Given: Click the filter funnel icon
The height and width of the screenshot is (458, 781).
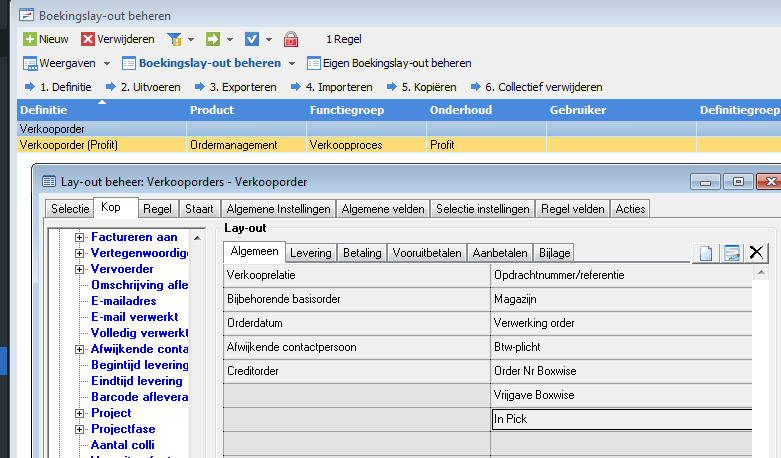Looking at the screenshot, I should (x=174, y=39).
